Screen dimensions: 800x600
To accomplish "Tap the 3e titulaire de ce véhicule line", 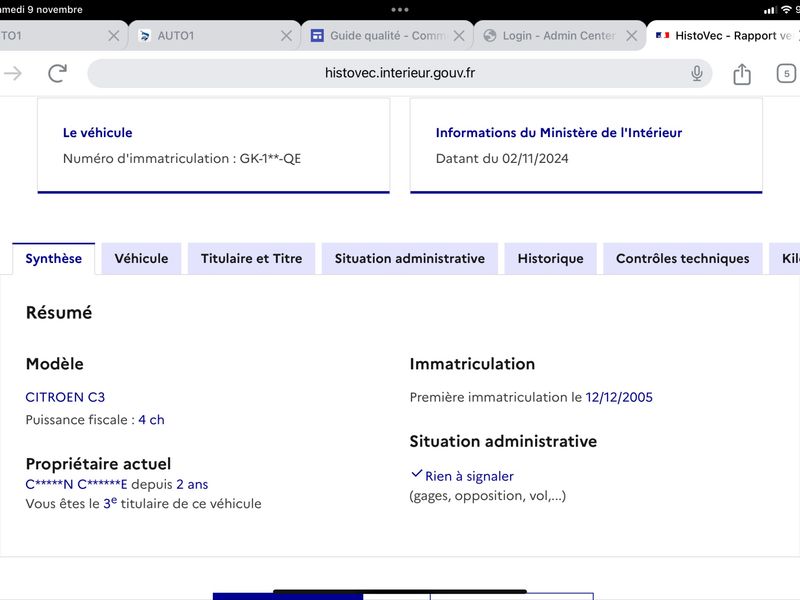I will [143, 504].
